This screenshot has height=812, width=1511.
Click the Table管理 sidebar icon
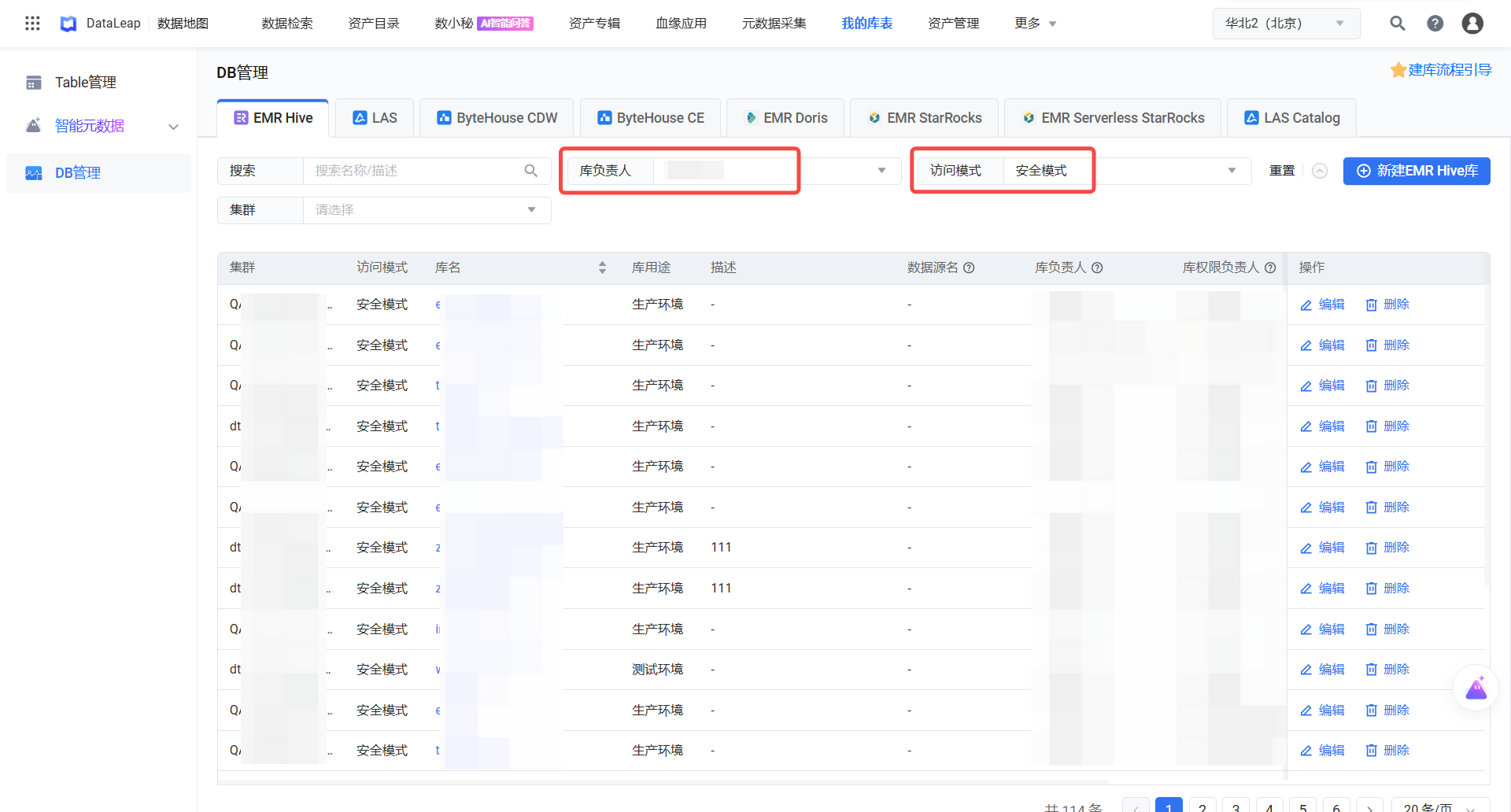[x=34, y=83]
